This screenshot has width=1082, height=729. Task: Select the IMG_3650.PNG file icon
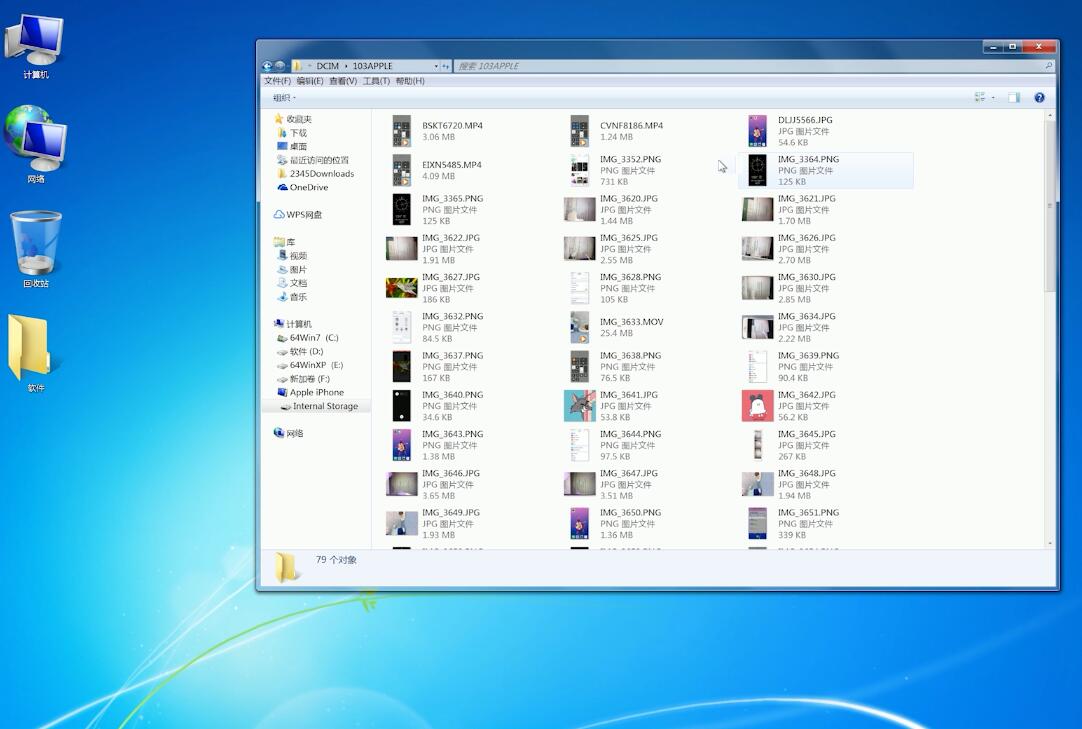(580, 524)
